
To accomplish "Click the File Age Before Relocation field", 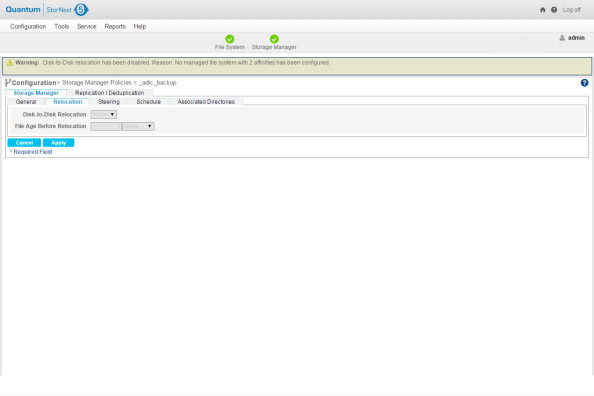I will coord(106,126).
